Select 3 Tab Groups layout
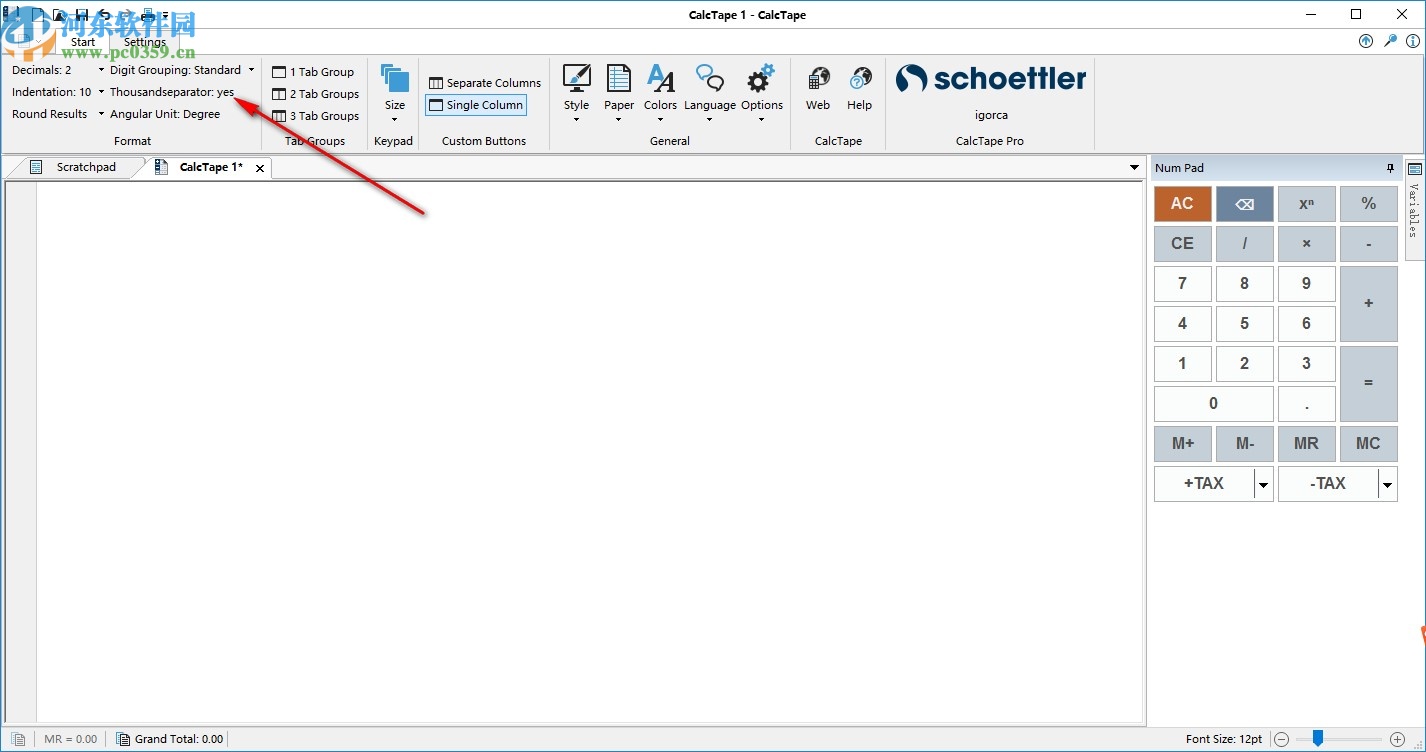1426x752 pixels. coord(315,116)
